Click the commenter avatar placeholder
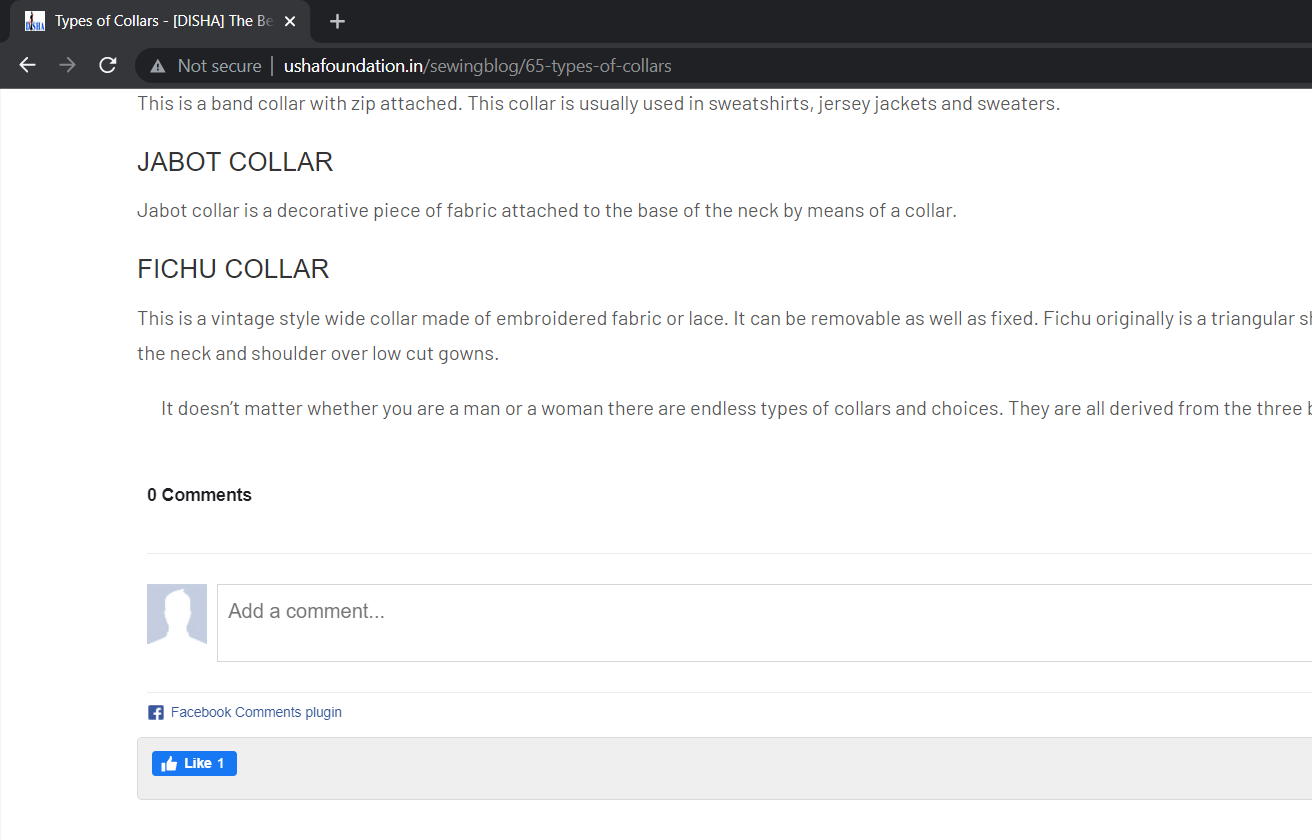The height and width of the screenshot is (840, 1312). coord(177,614)
